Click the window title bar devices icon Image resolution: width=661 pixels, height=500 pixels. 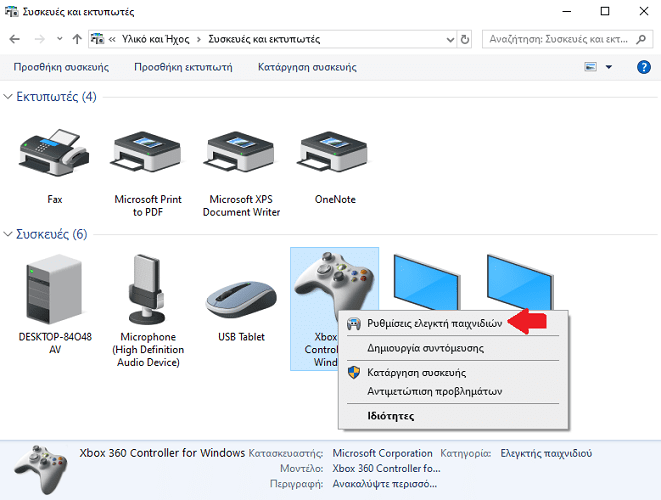point(11,11)
